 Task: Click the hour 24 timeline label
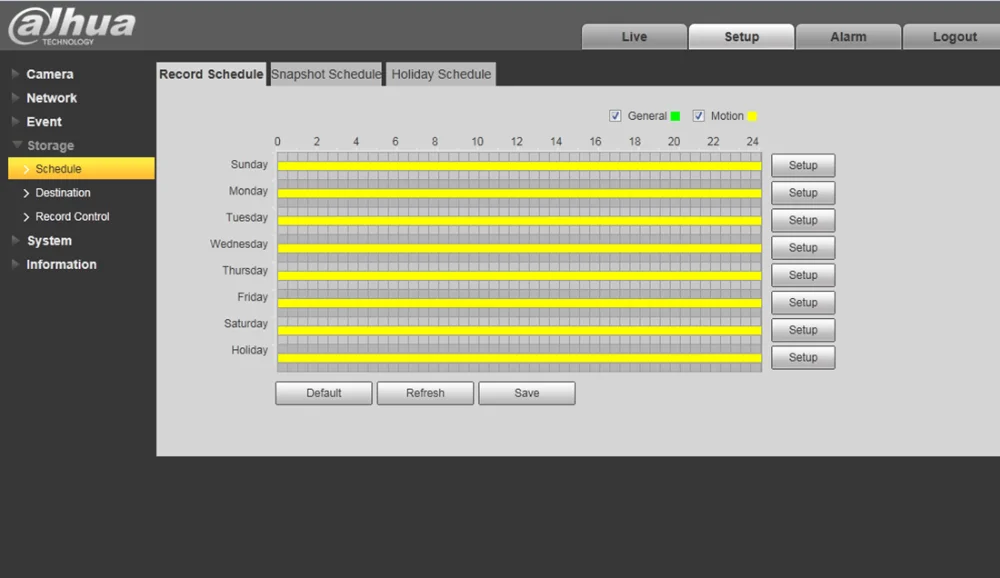pos(753,142)
